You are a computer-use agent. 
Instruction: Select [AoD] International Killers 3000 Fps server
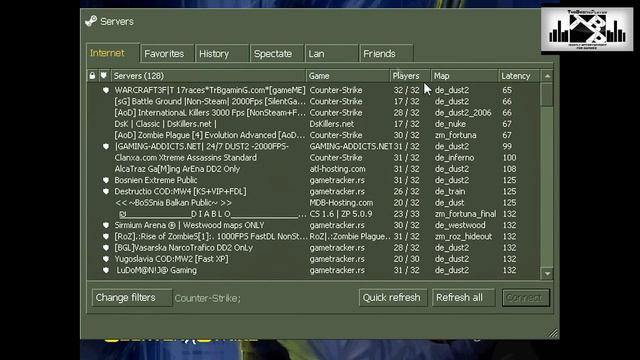click(313, 113)
